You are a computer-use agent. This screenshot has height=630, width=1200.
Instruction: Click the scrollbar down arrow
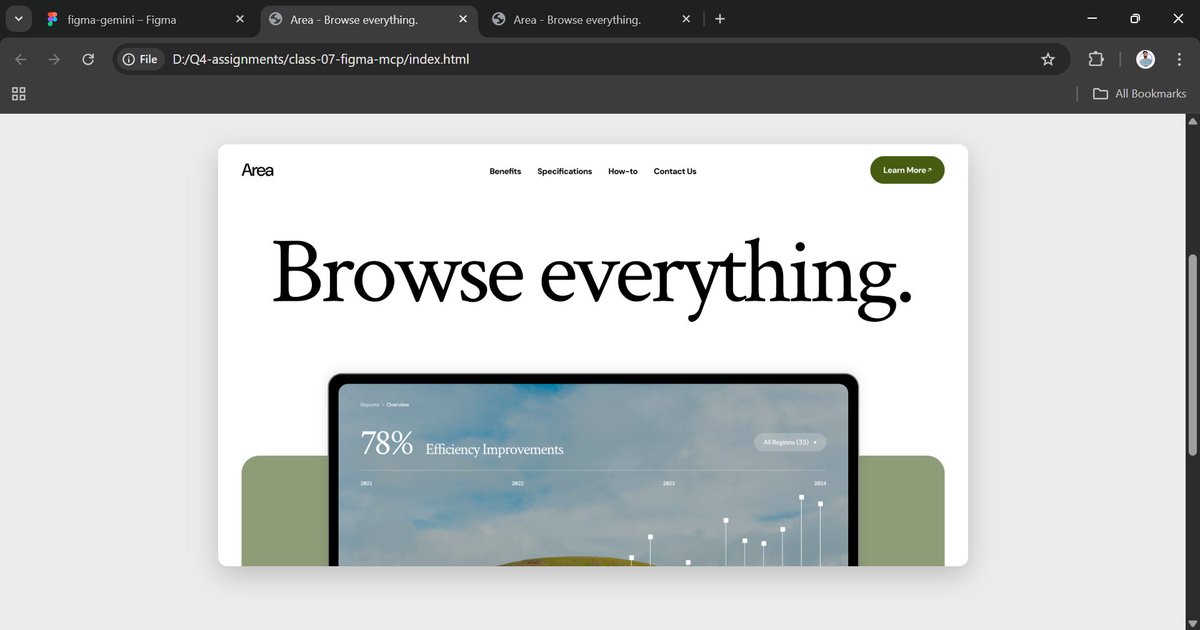point(1191,623)
